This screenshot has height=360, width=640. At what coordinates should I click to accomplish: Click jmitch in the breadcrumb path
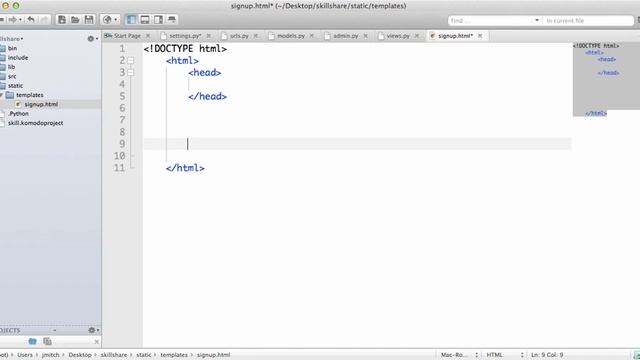pyautogui.click(x=50, y=355)
